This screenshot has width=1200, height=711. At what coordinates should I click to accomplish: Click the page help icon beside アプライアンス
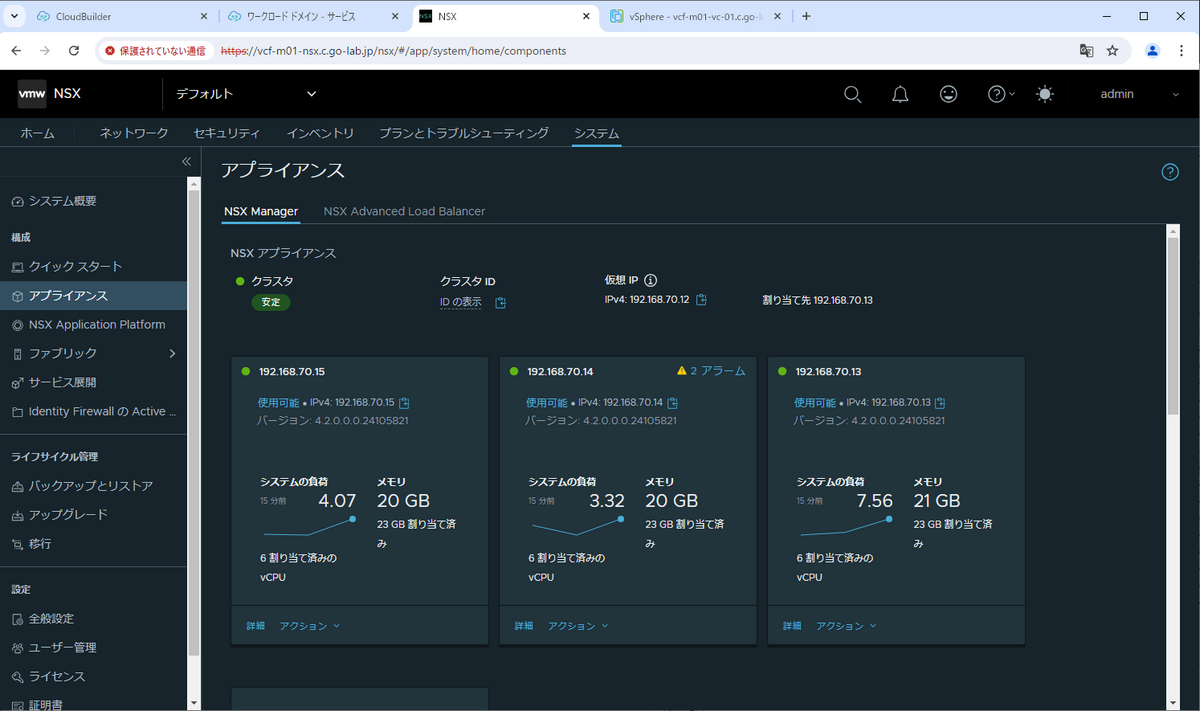click(1170, 172)
